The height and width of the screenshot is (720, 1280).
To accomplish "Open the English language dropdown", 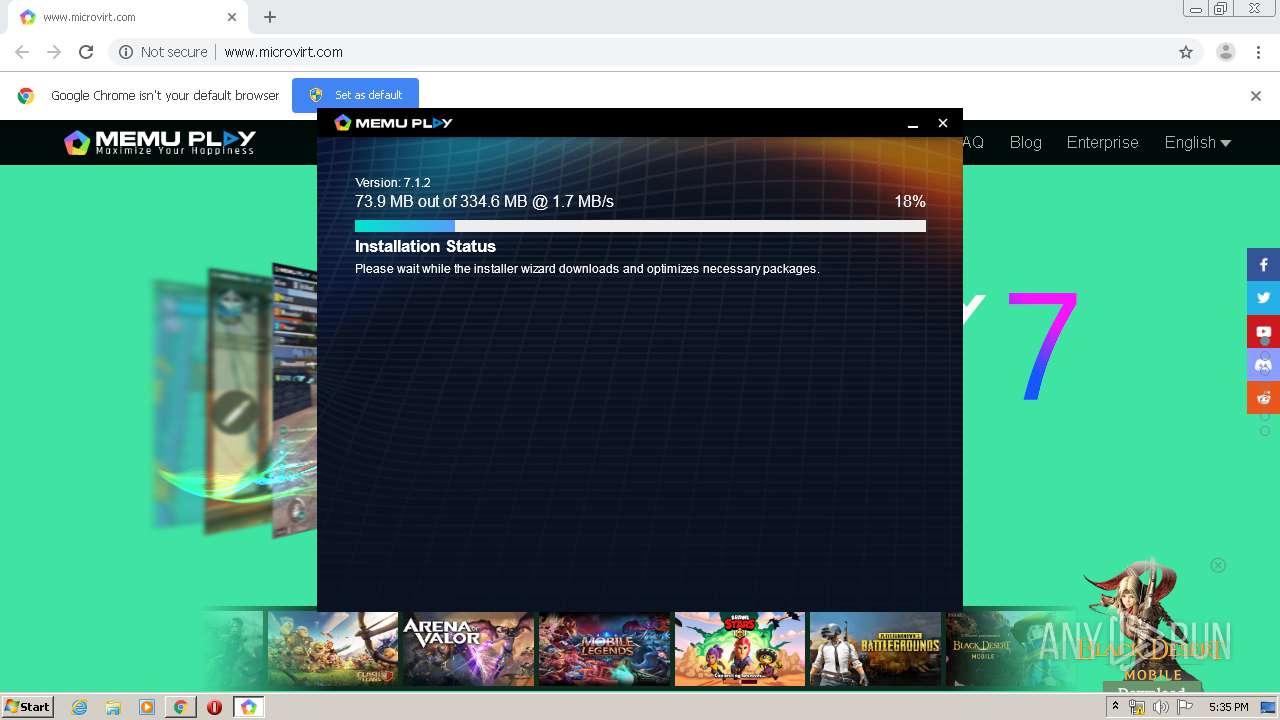I will point(1197,142).
